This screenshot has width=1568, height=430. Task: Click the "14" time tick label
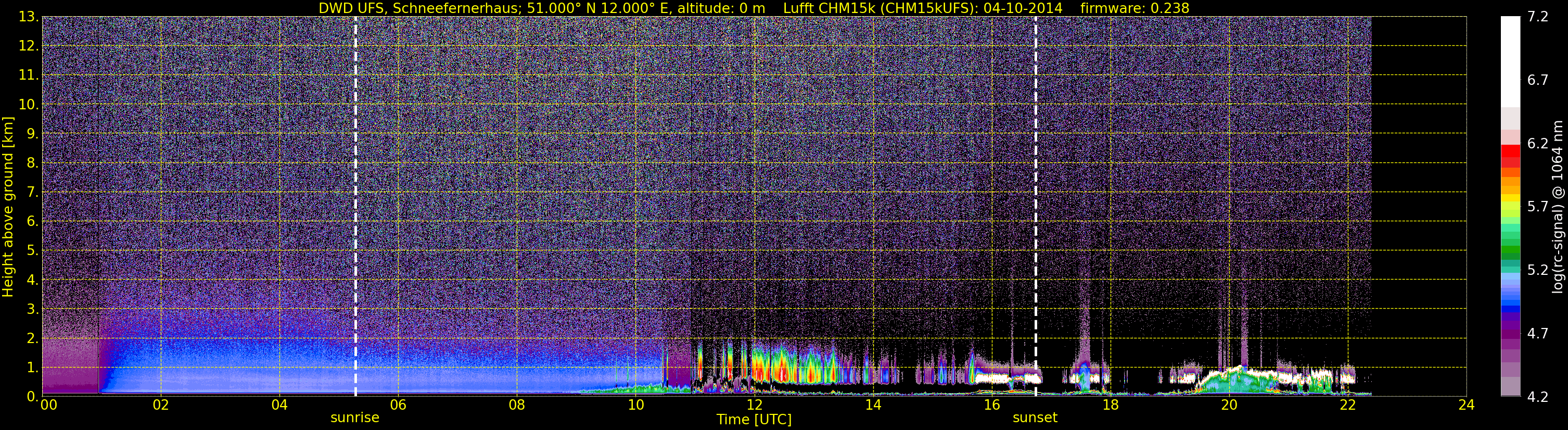[873, 405]
